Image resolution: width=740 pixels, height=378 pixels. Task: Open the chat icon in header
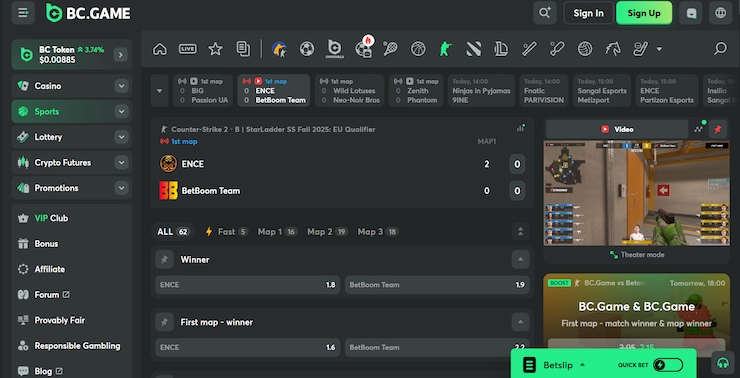tap(690, 13)
